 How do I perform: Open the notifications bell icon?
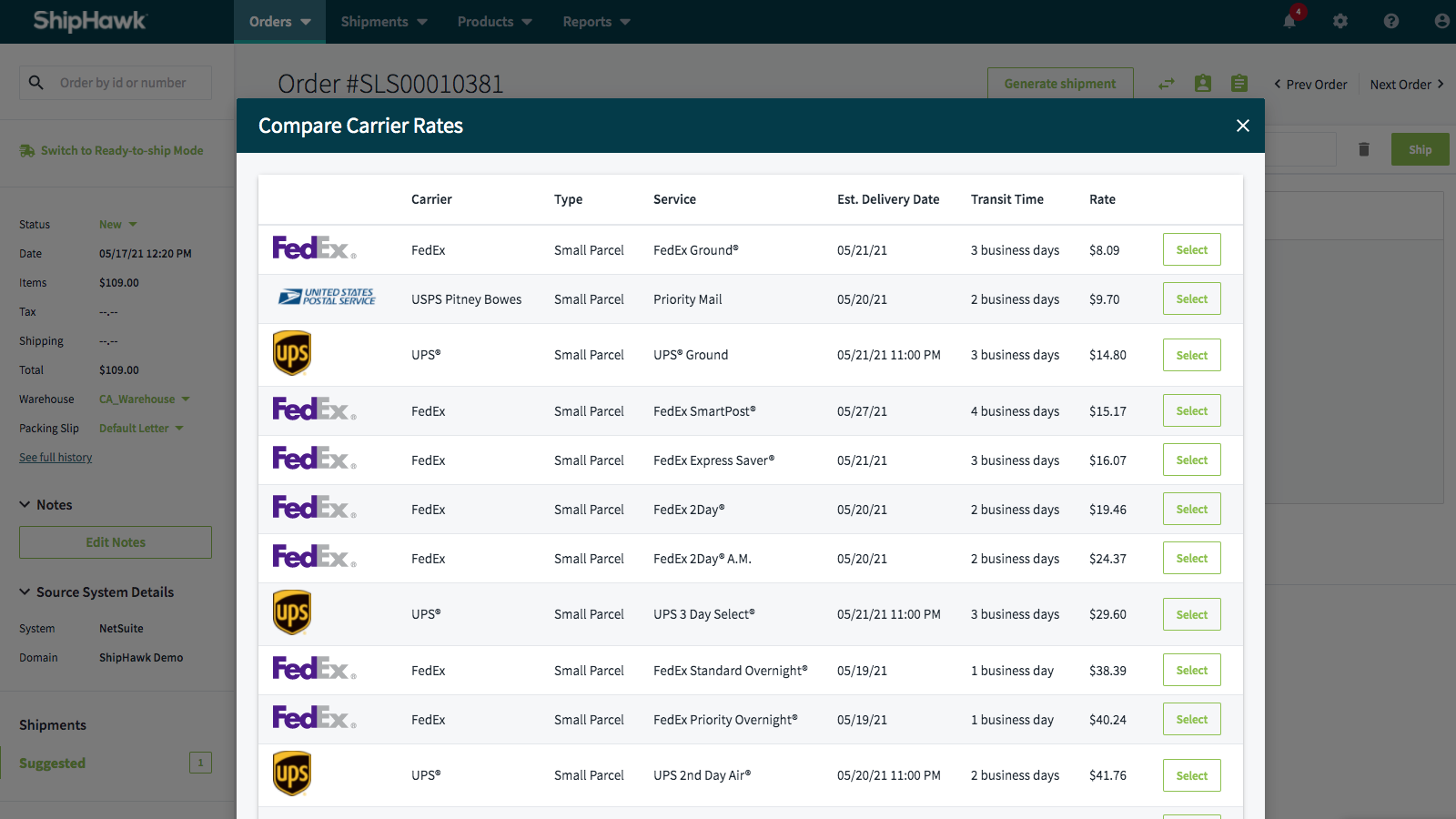coord(1289,21)
